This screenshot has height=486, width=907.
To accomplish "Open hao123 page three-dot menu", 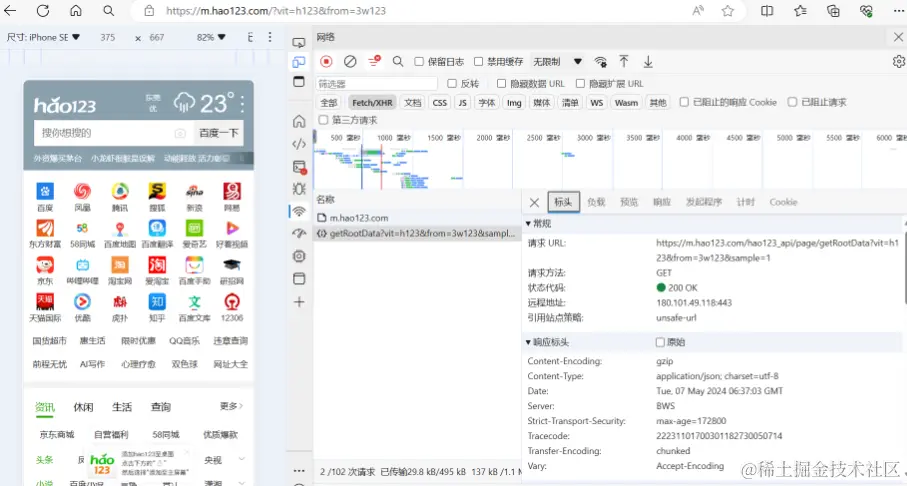I will point(242,104).
